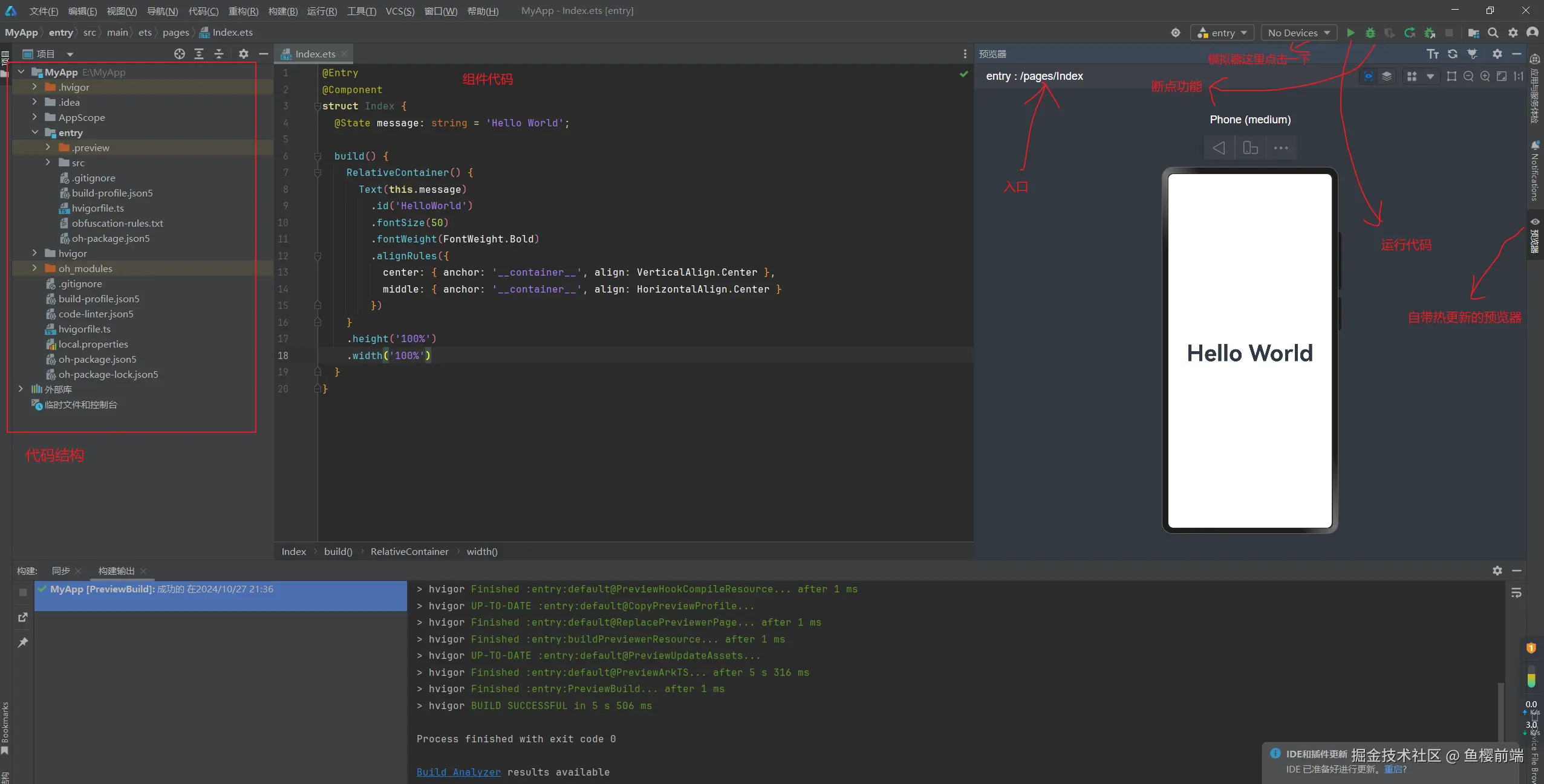1544x784 pixels.
Task: Rotate the phone preview orientation
Action: click(1250, 147)
